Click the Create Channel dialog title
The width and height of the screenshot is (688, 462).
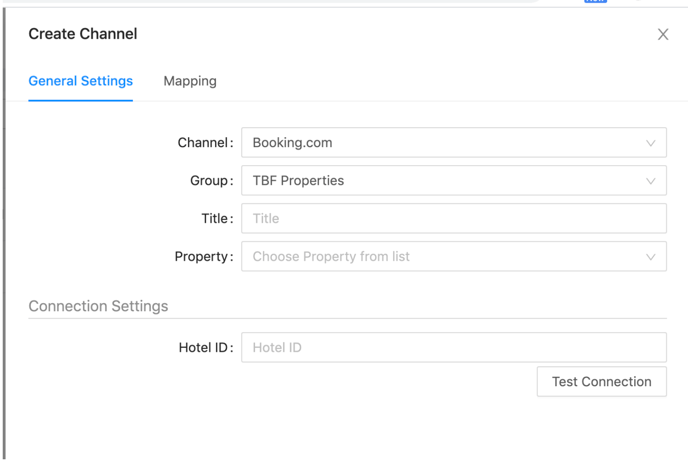coord(83,34)
